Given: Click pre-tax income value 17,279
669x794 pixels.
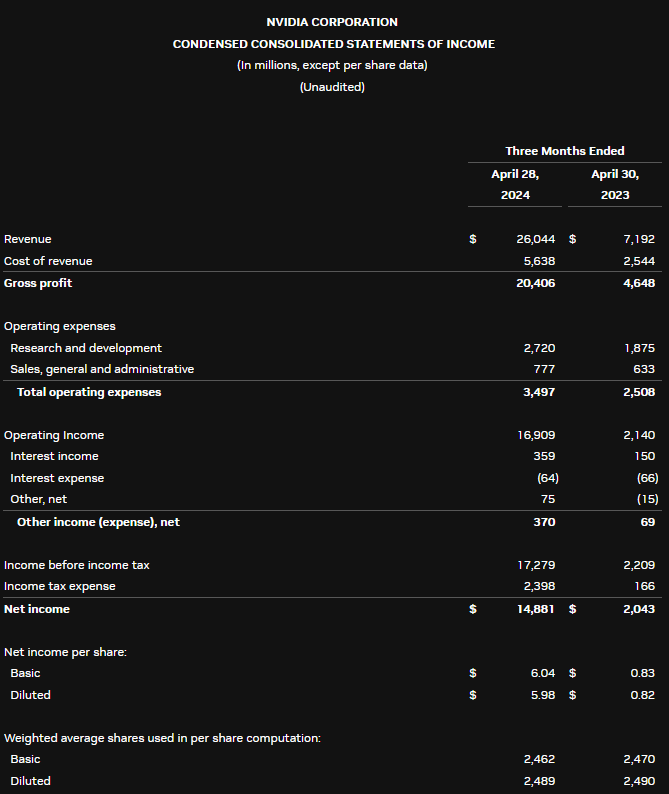Looking at the screenshot, I should (x=536, y=565).
